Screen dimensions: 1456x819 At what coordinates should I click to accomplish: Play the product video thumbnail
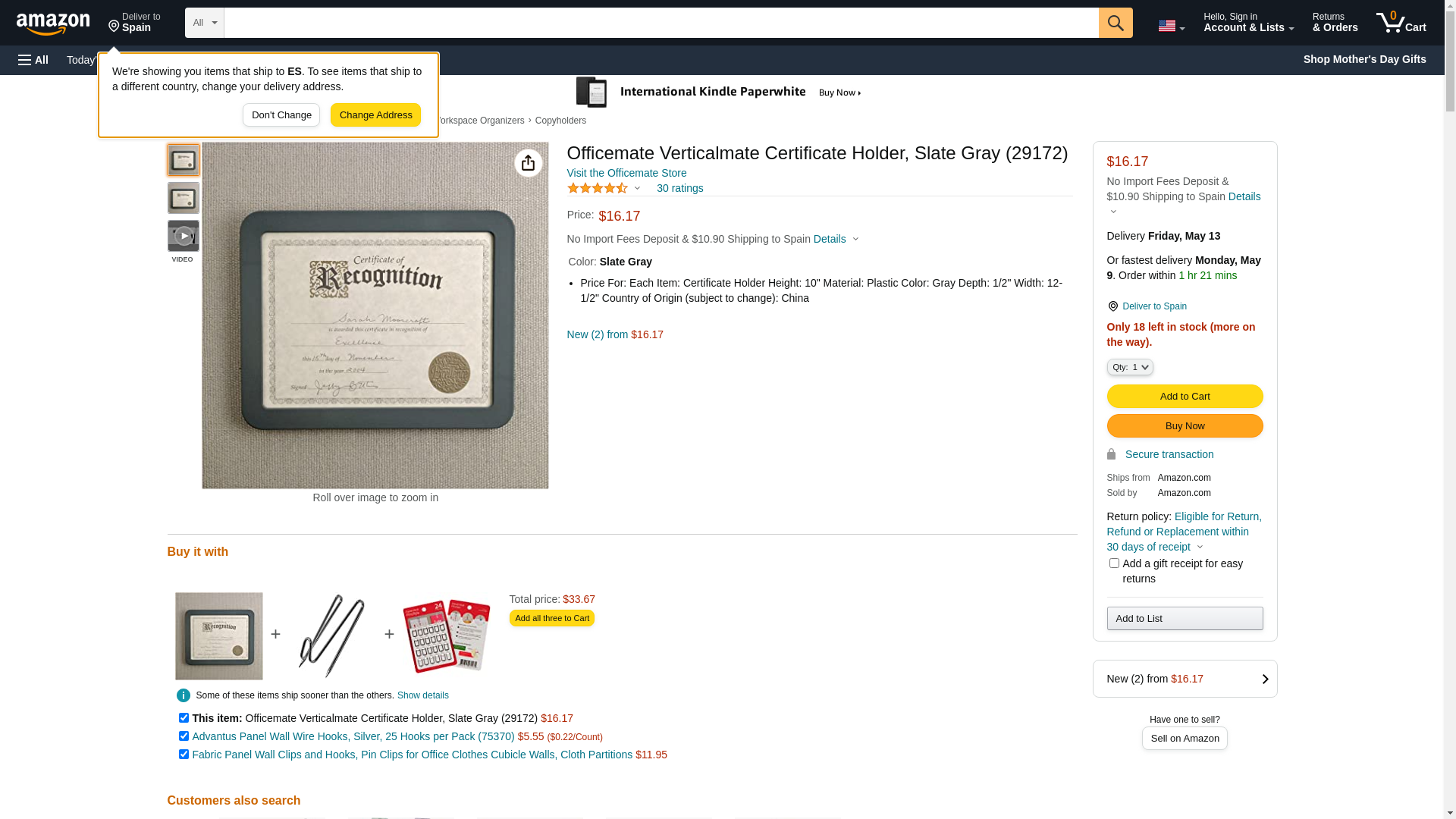click(x=184, y=236)
